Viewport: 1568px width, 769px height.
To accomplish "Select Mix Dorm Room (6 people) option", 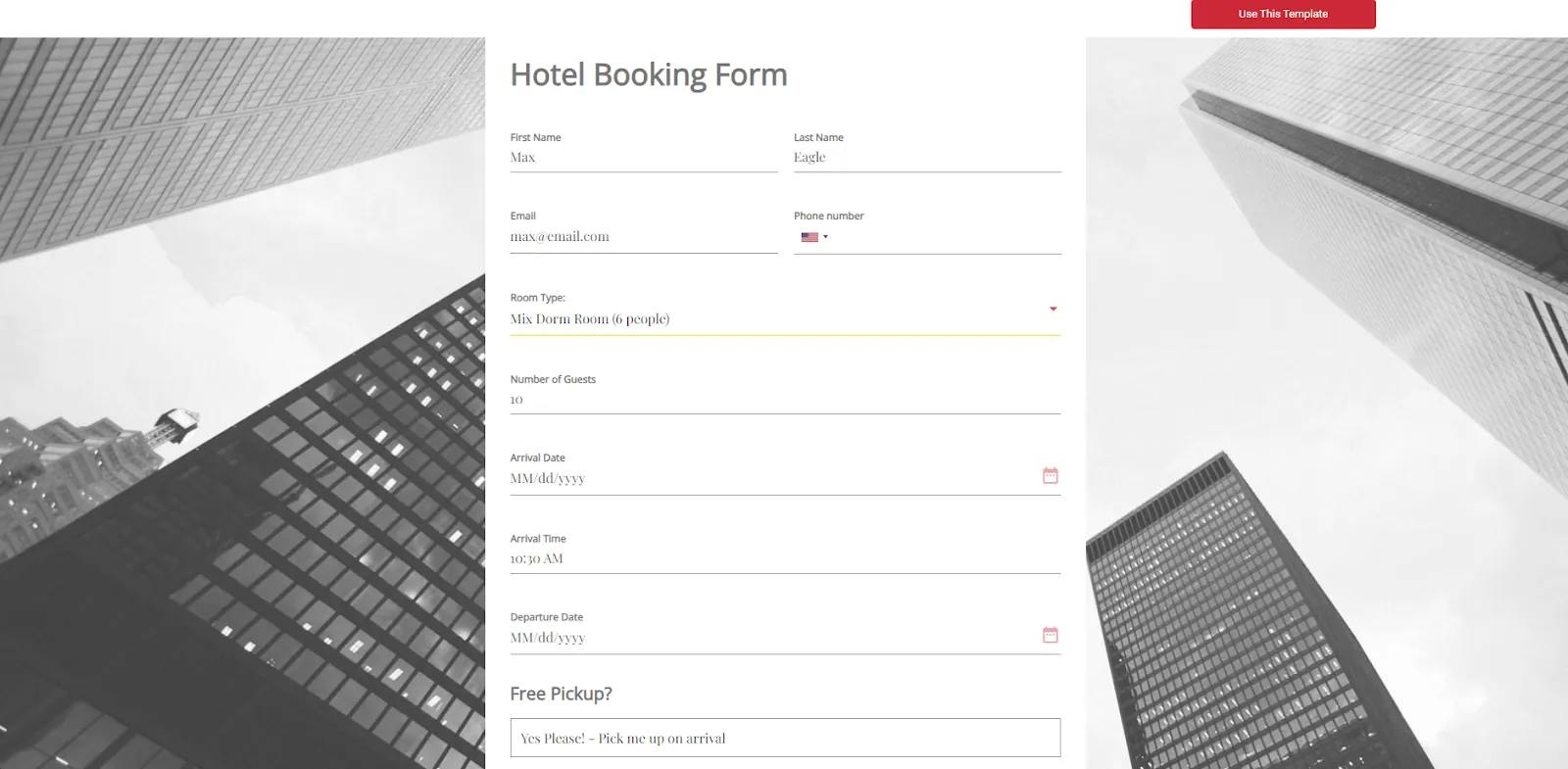I will (591, 318).
